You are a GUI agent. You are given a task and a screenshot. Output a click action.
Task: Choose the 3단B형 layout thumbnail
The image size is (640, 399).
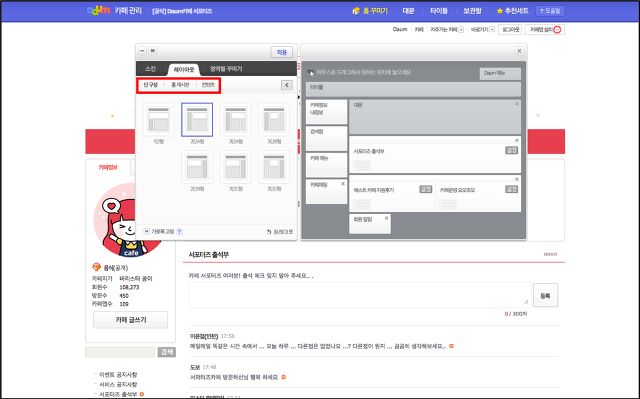click(x=274, y=120)
